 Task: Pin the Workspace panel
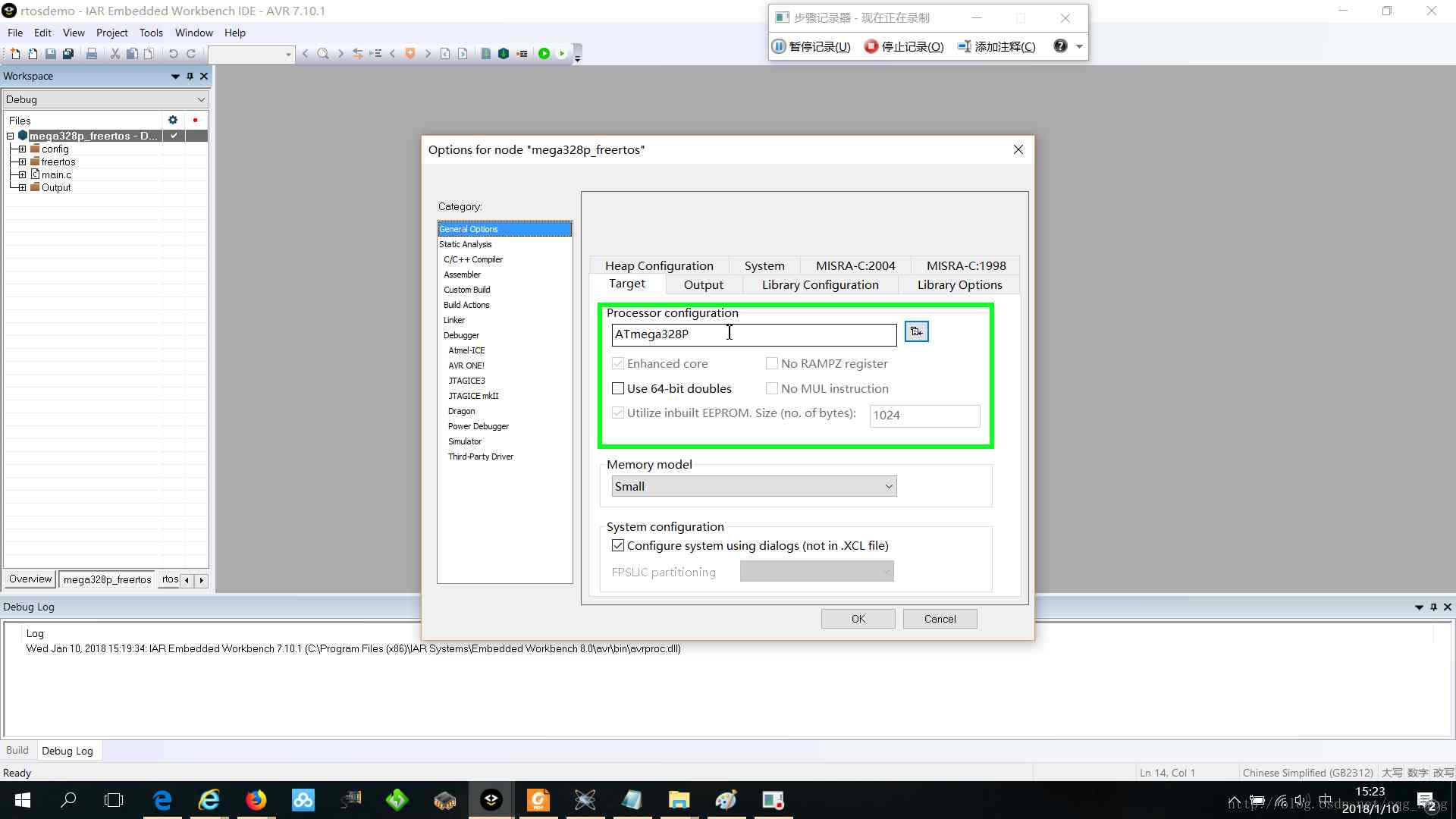[190, 76]
